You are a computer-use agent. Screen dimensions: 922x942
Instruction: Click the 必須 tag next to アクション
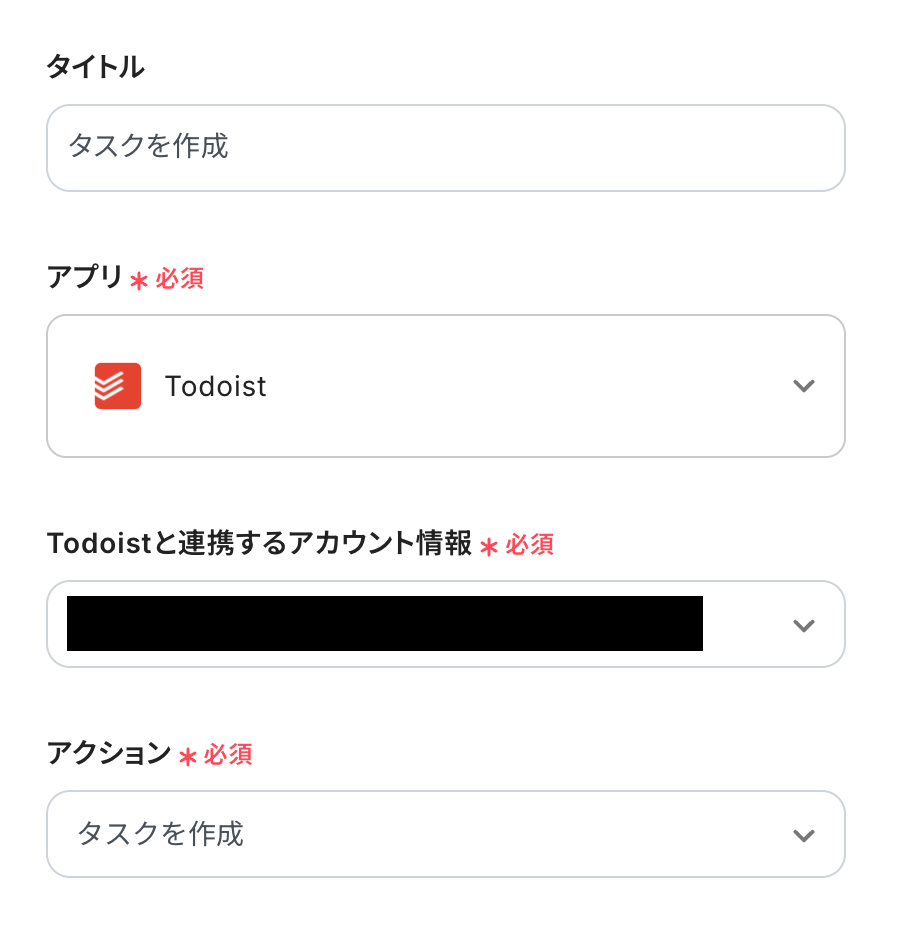(228, 755)
